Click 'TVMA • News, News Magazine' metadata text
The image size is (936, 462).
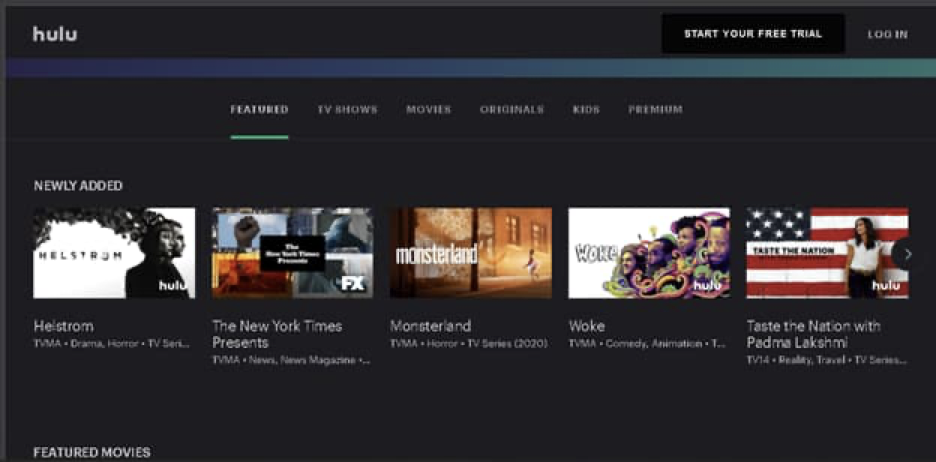[291, 361]
